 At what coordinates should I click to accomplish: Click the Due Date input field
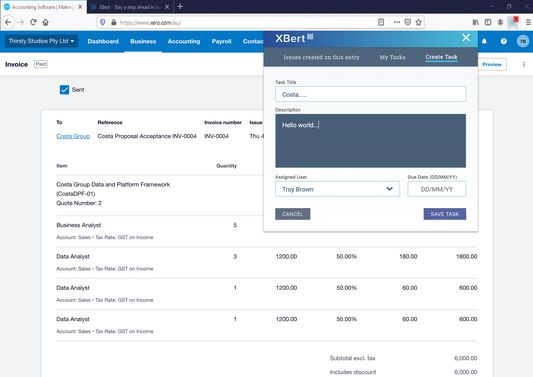[437, 189]
